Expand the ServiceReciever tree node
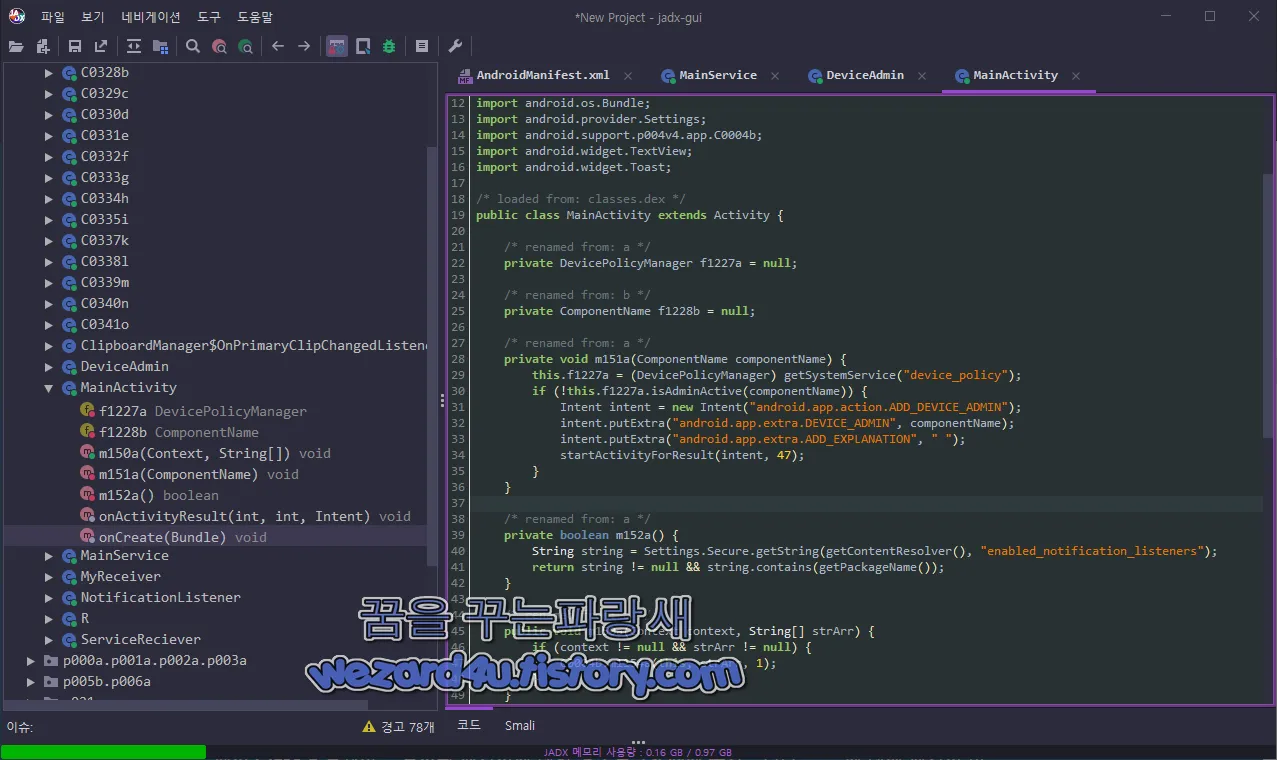 48,639
